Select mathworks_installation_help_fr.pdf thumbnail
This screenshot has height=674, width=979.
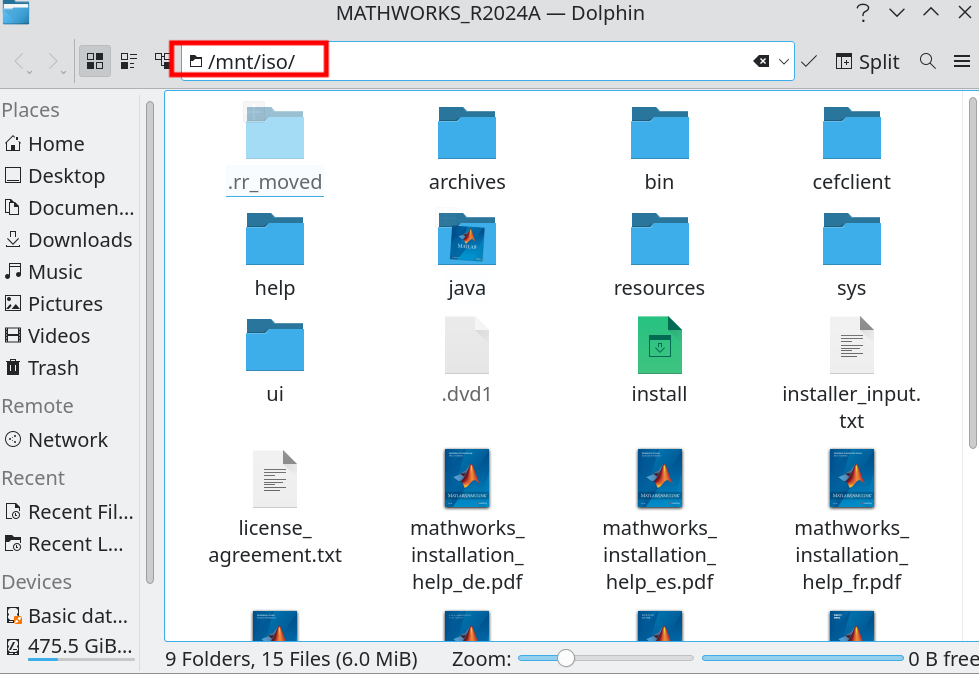pos(852,478)
